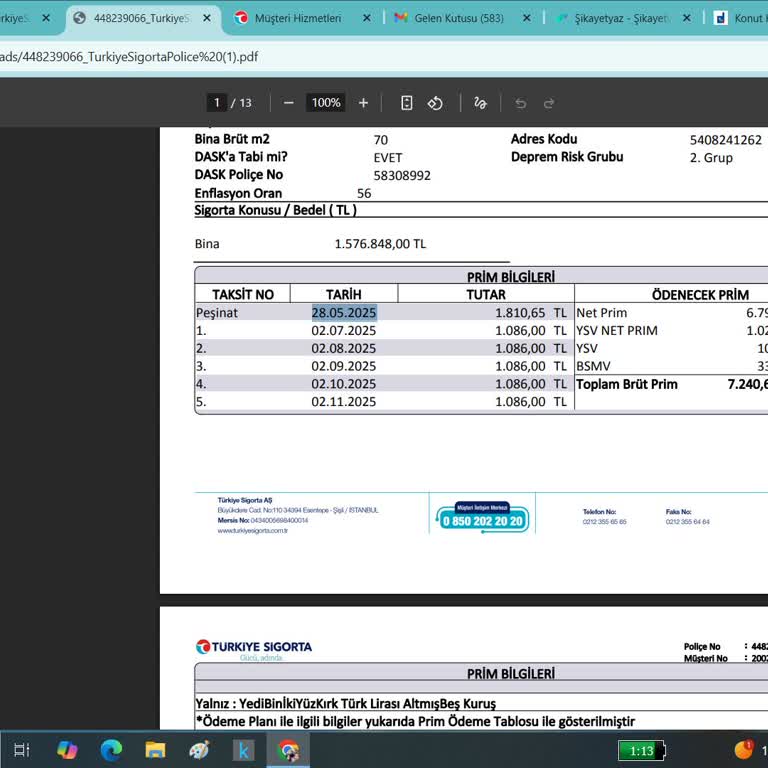Switch to the Müşteri Hizmetleri tab
Viewport: 768px width, 768px height.
(297, 18)
